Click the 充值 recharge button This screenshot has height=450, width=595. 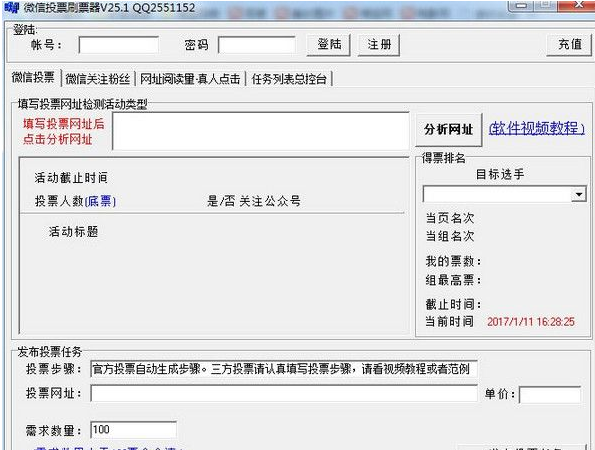[x=569, y=45]
